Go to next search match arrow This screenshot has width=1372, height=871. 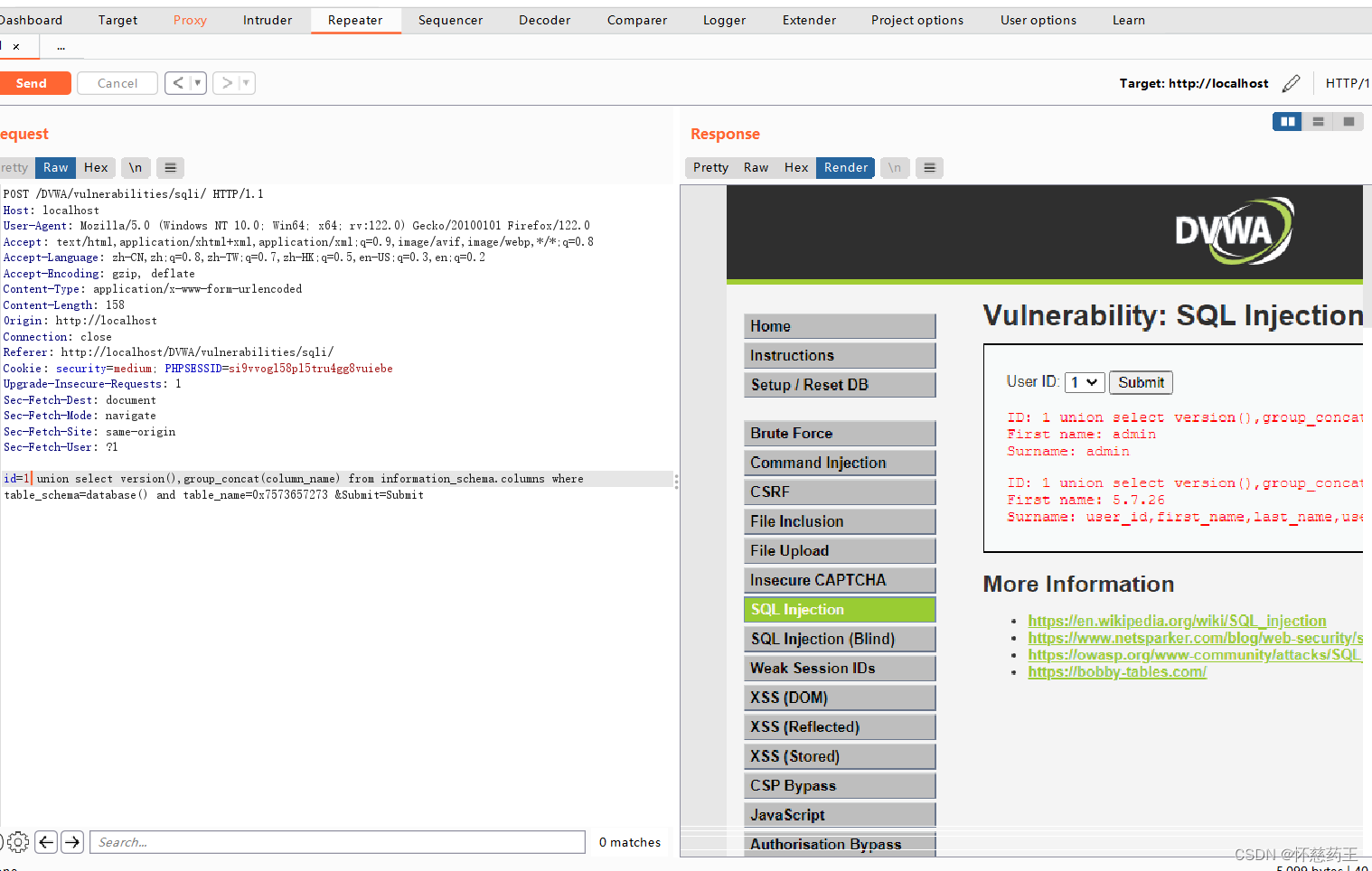[73, 842]
